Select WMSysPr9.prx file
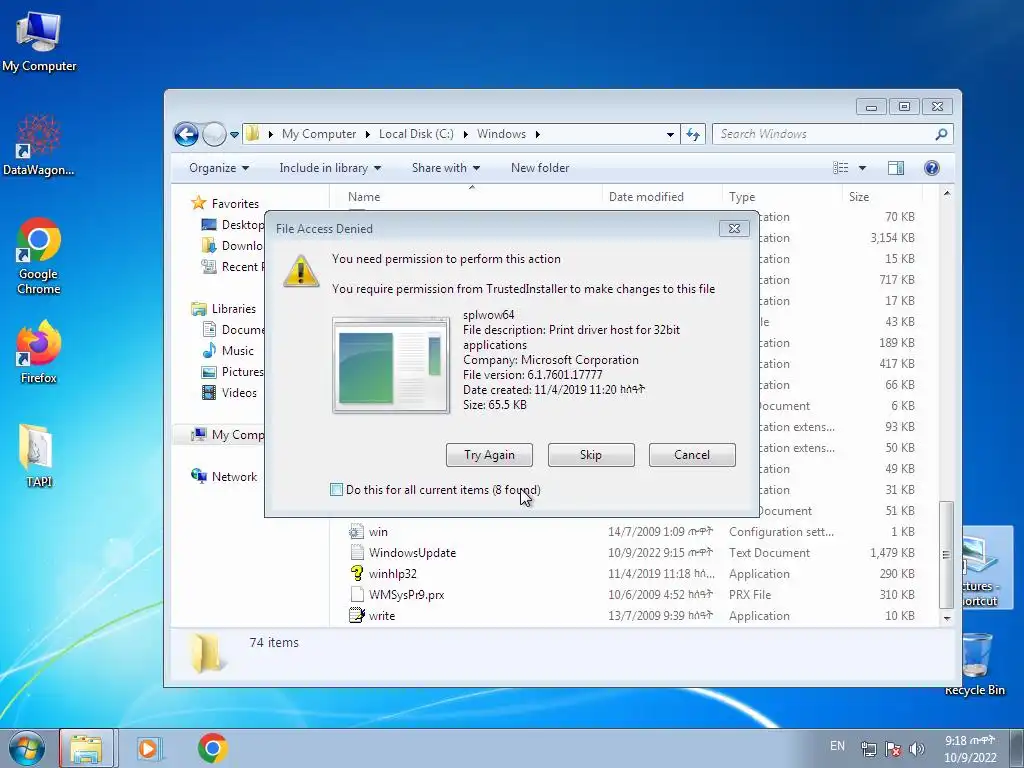This screenshot has width=1024, height=768. click(x=406, y=594)
